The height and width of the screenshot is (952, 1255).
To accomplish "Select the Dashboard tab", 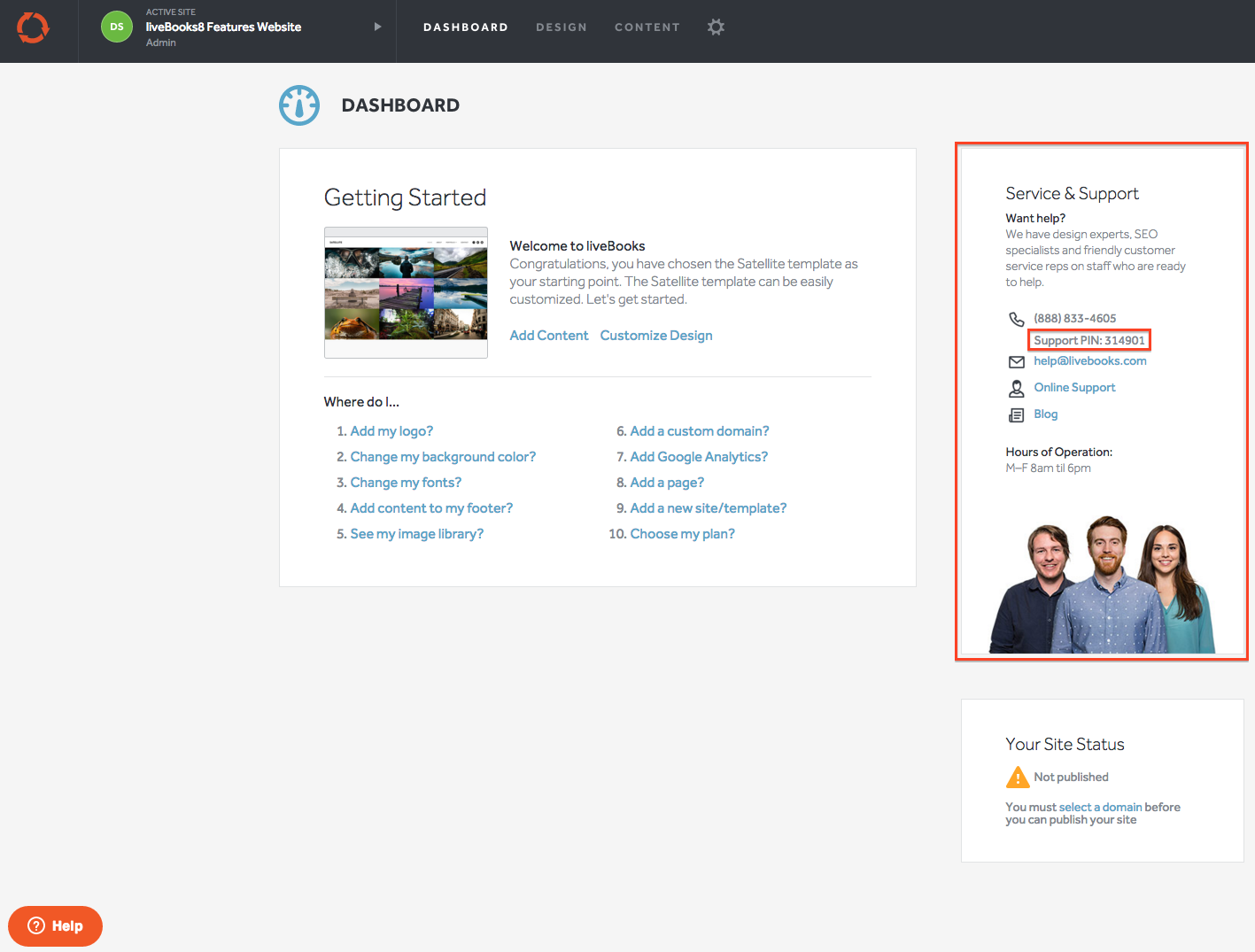I will tap(465, 27).
